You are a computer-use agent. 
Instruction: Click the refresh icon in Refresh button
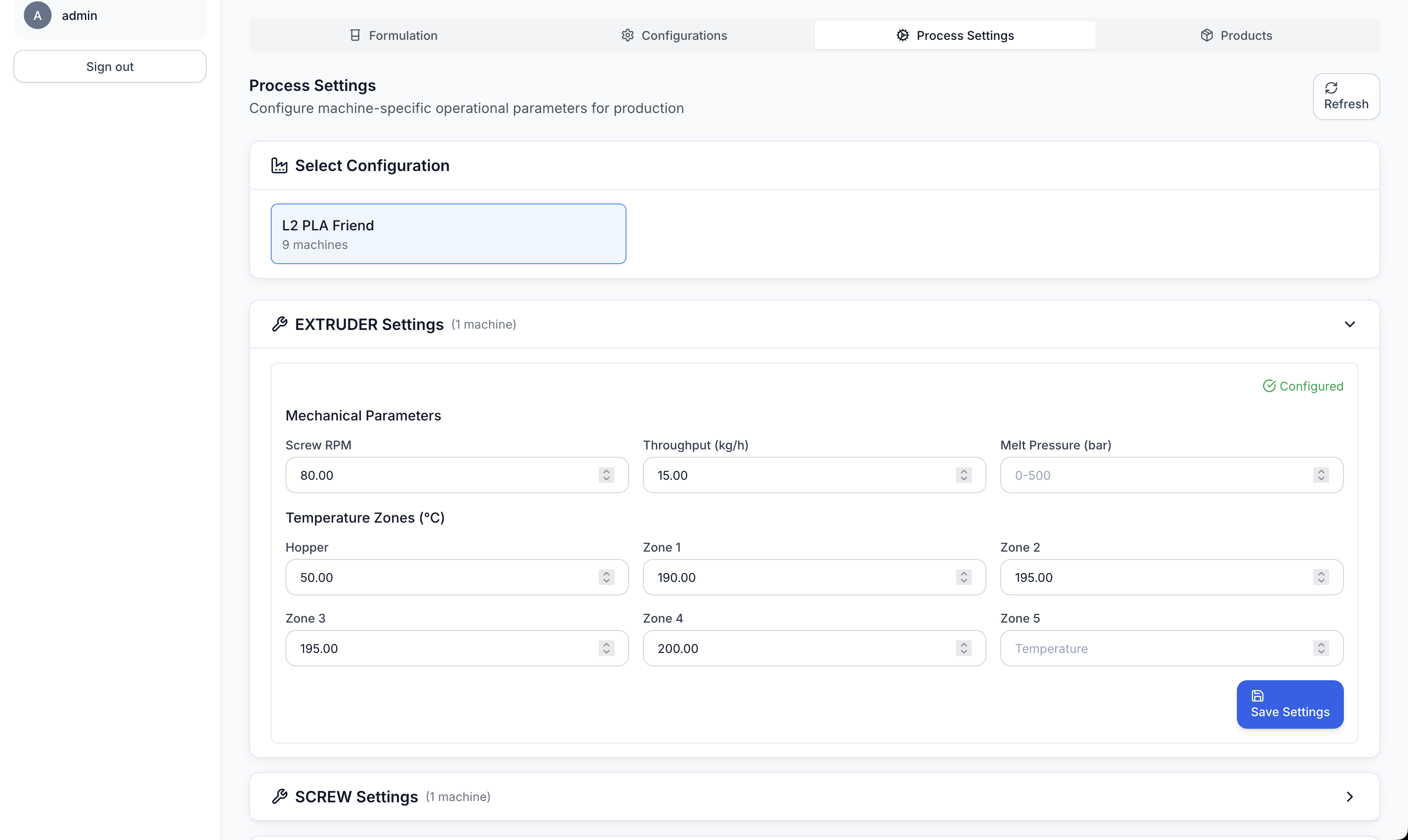1332,88
